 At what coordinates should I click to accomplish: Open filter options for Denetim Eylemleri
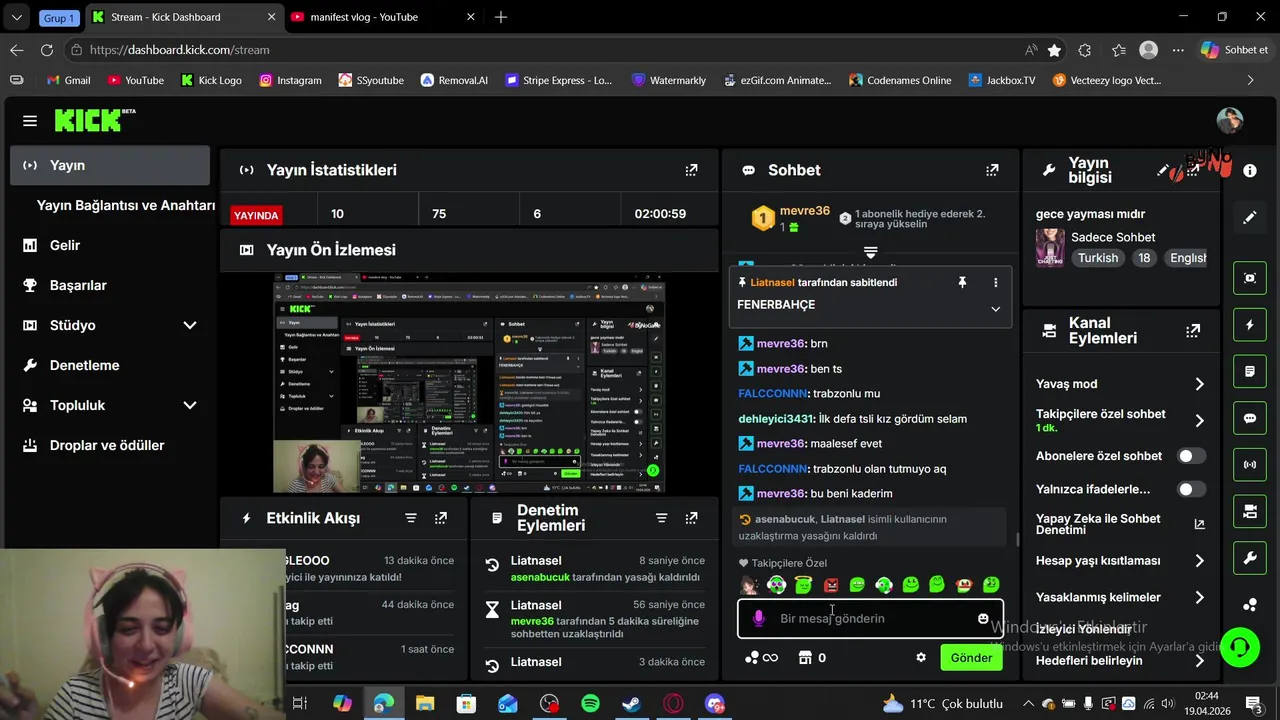pyautogui.click(x=661, y=518)
